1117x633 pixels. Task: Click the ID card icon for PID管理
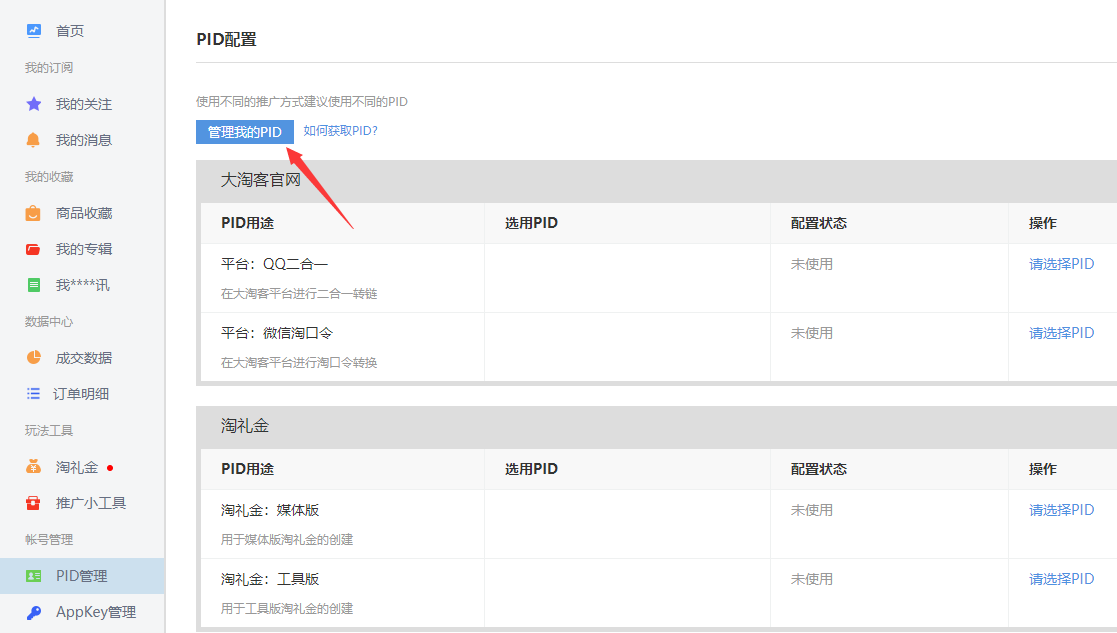(x=34, y=576)
